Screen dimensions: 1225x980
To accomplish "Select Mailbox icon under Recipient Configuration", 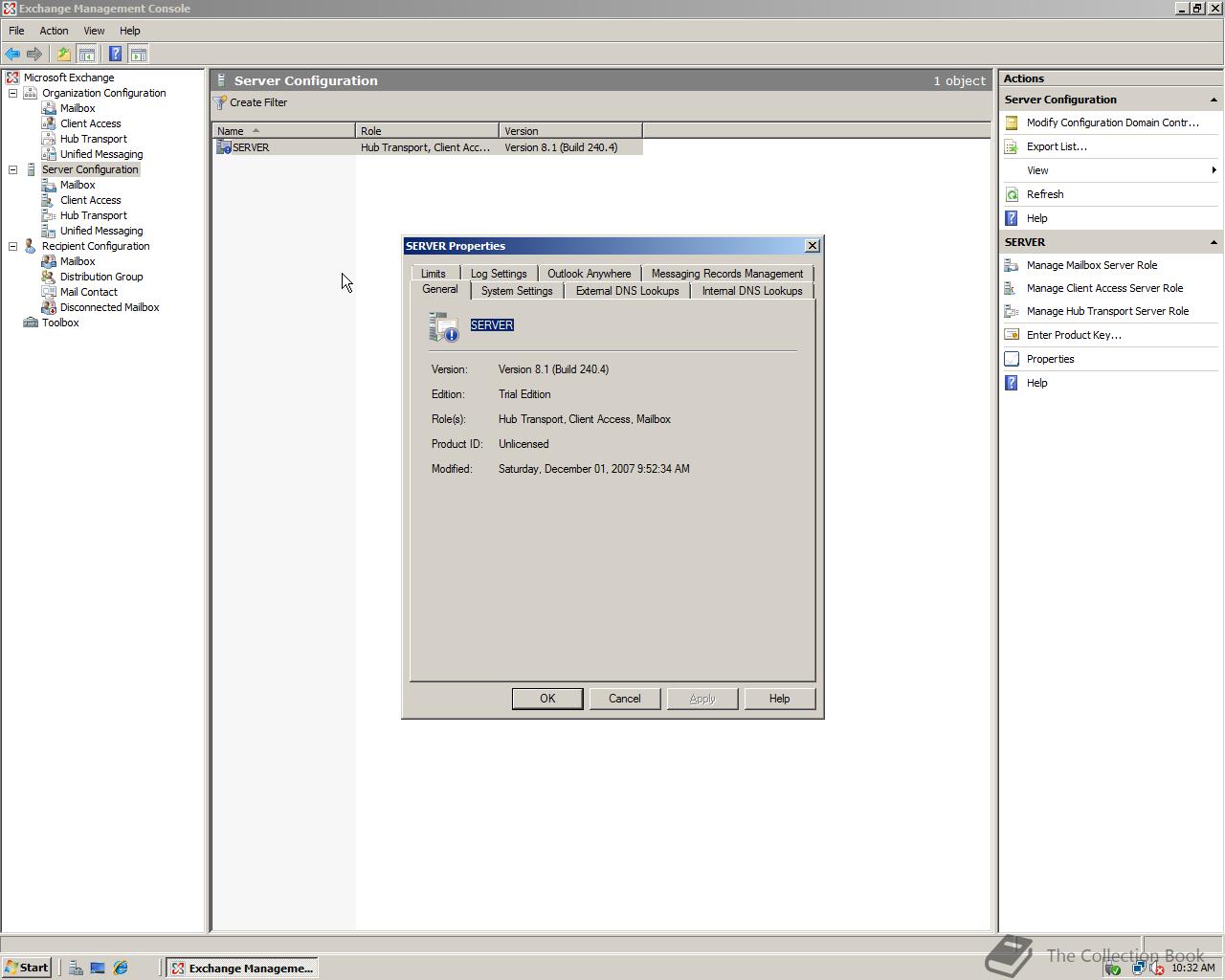I will point(49,261).
